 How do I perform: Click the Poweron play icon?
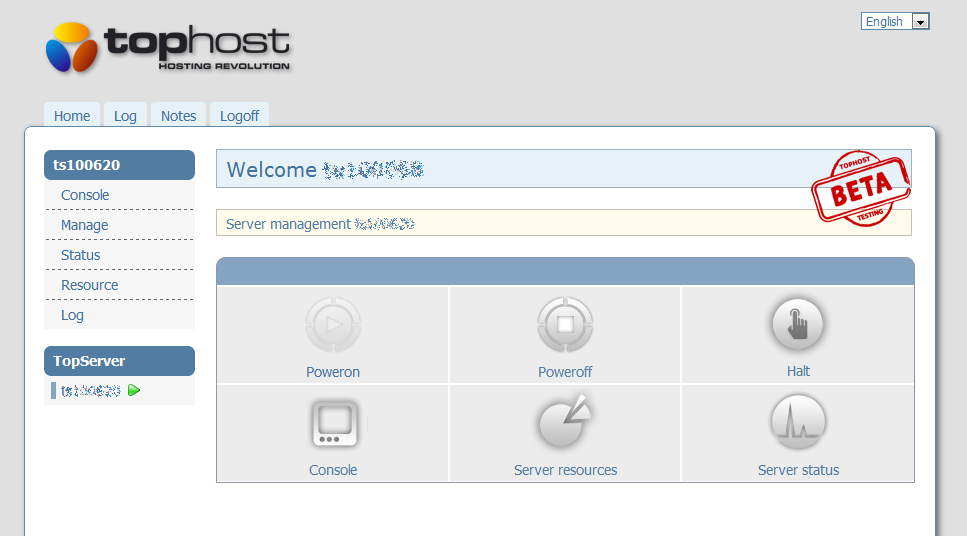pos(333,325)
